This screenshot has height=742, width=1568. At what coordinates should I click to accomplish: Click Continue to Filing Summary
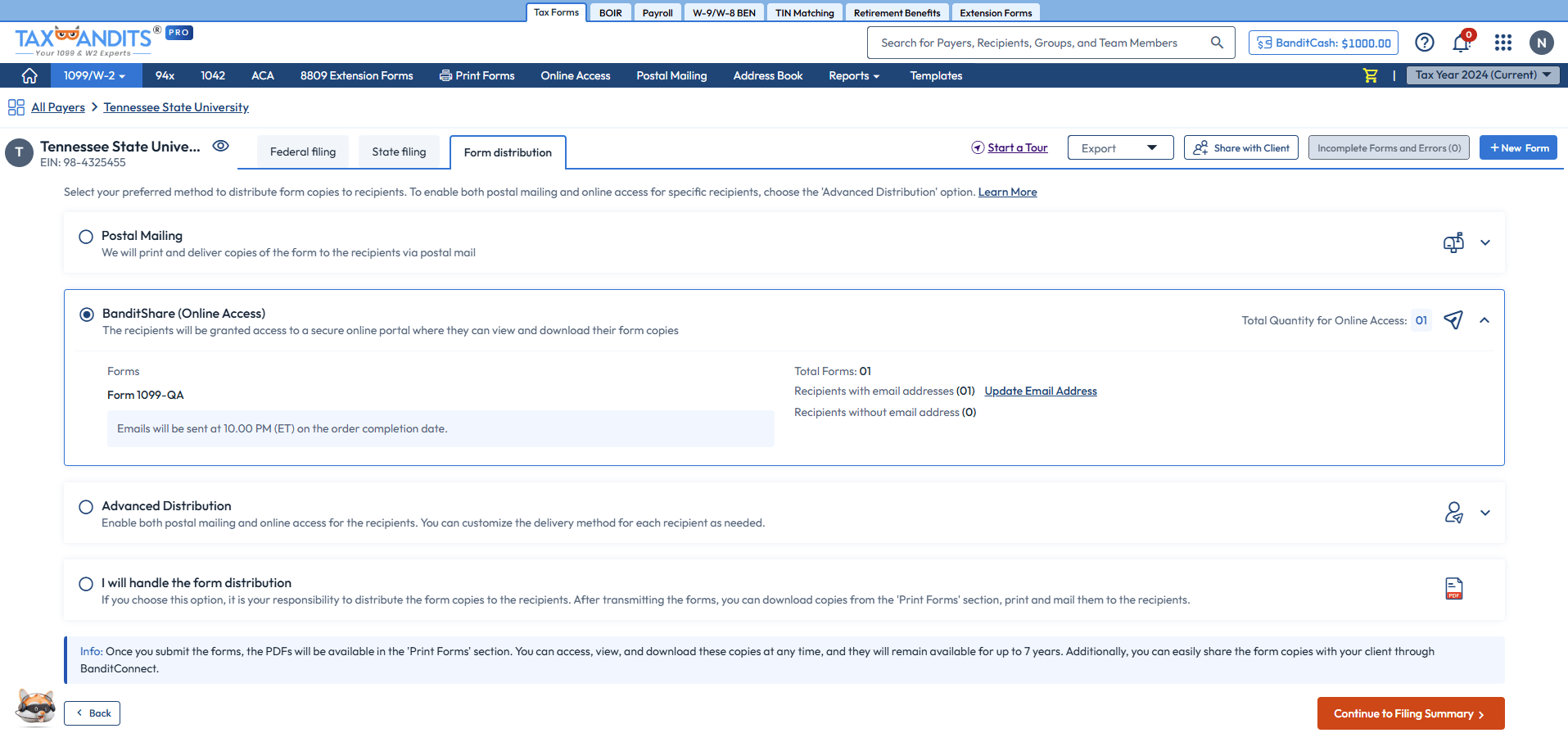click(1410, 713)
